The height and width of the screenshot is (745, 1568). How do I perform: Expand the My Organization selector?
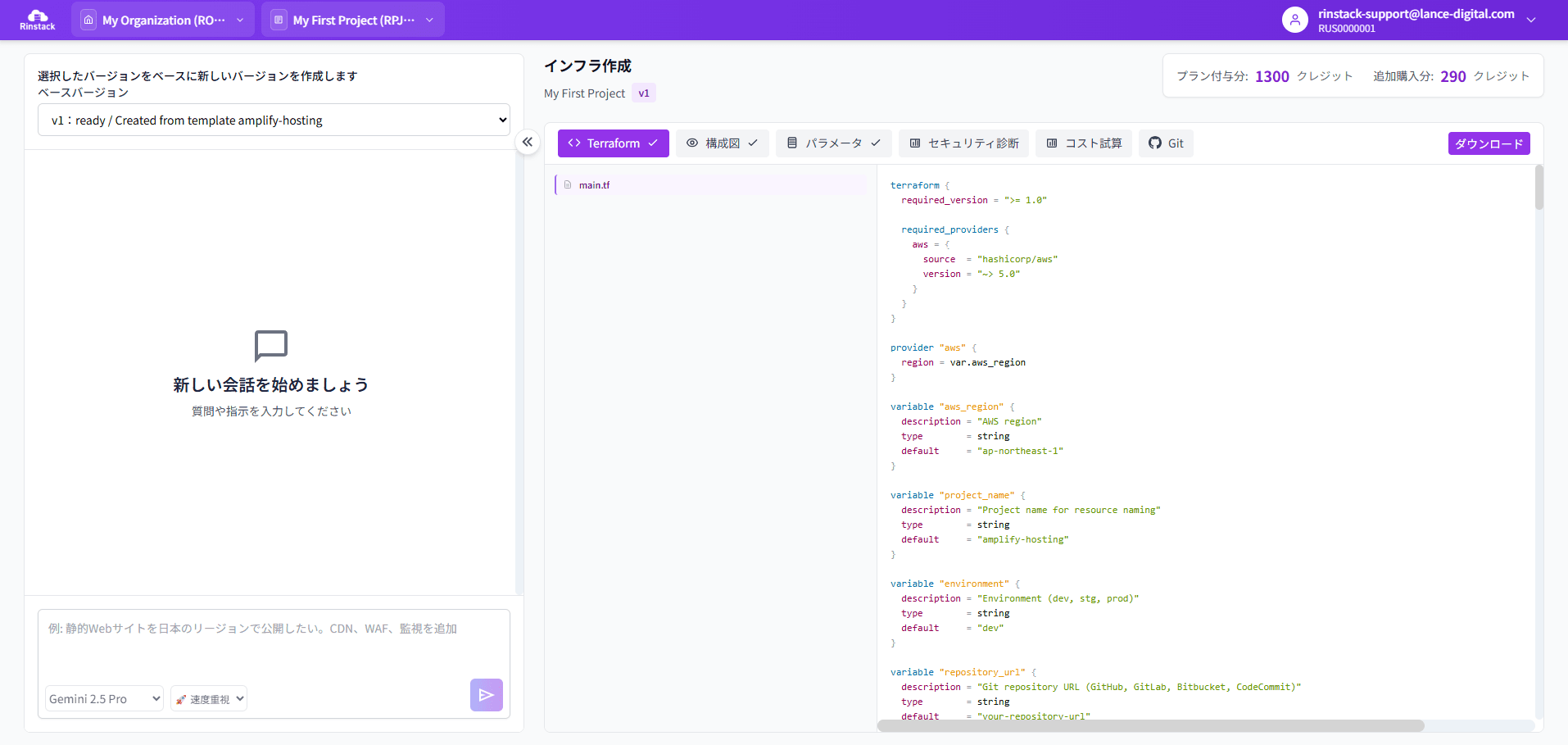pos(163,20)
